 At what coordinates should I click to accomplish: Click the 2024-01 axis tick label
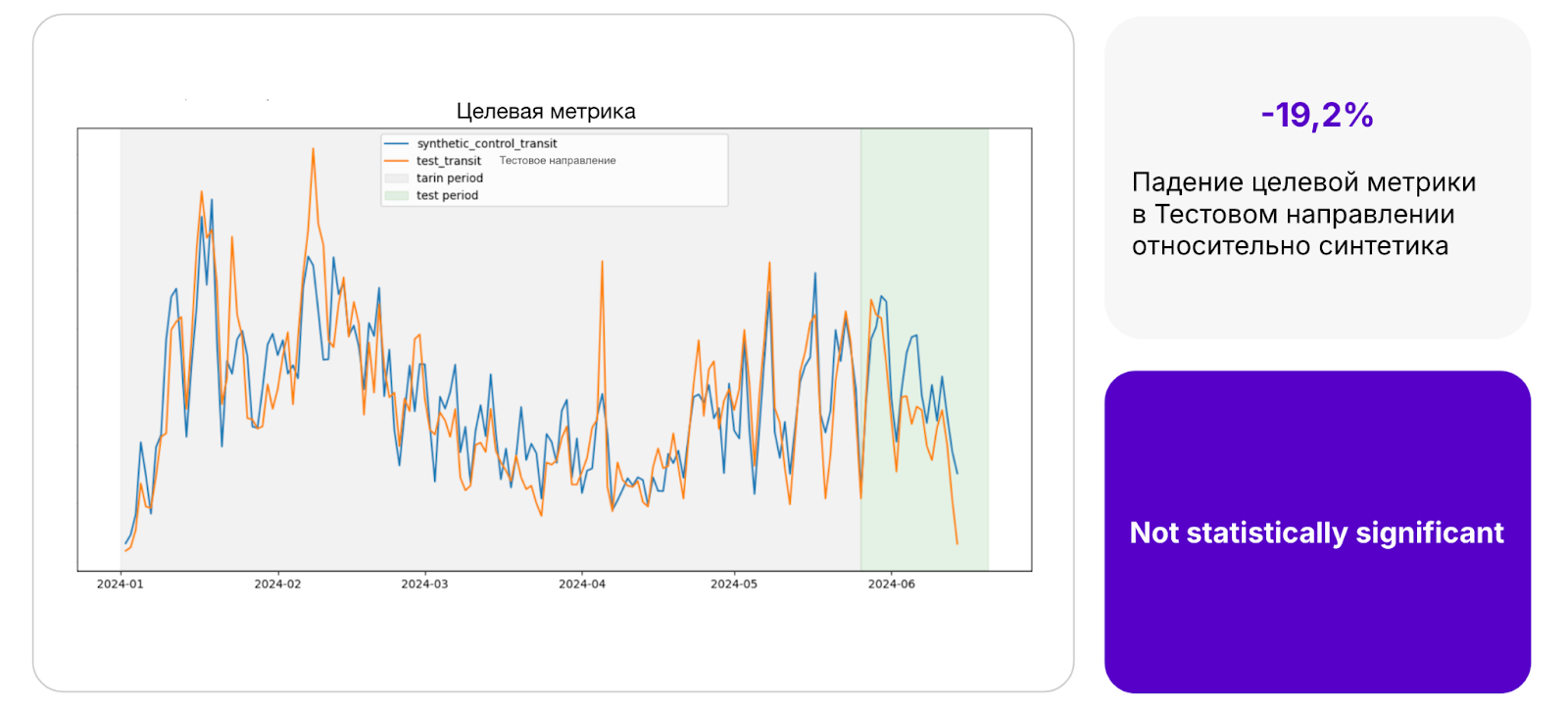pos(120,584)
